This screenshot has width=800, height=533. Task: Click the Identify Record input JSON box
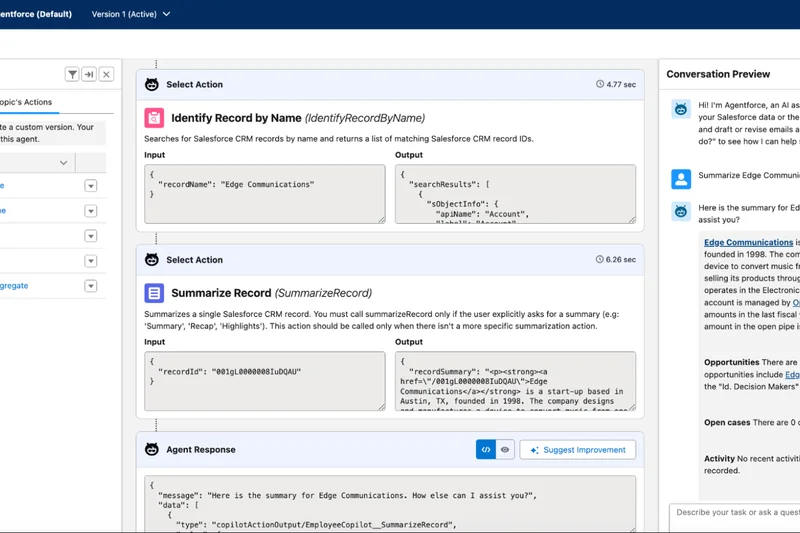(265, 194)
